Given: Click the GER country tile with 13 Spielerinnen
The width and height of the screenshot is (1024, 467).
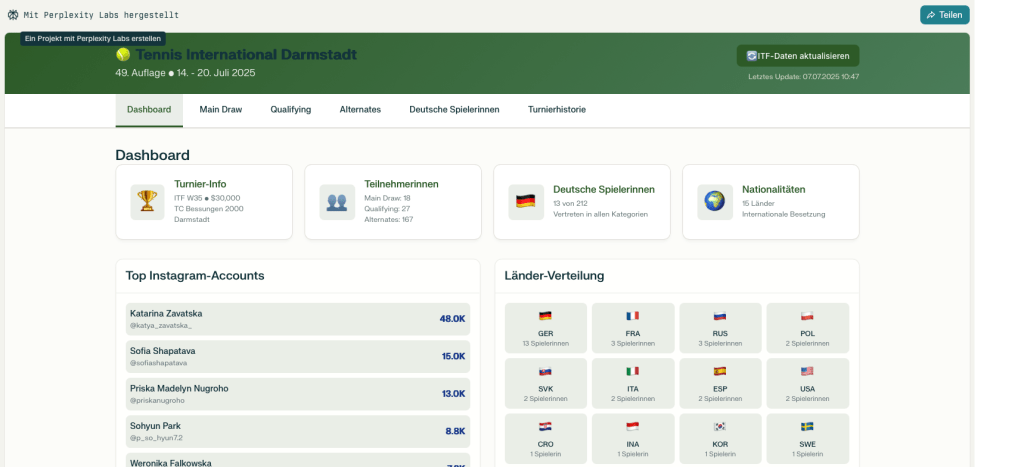Looking at the screenshot, I should tap(545, 328).
